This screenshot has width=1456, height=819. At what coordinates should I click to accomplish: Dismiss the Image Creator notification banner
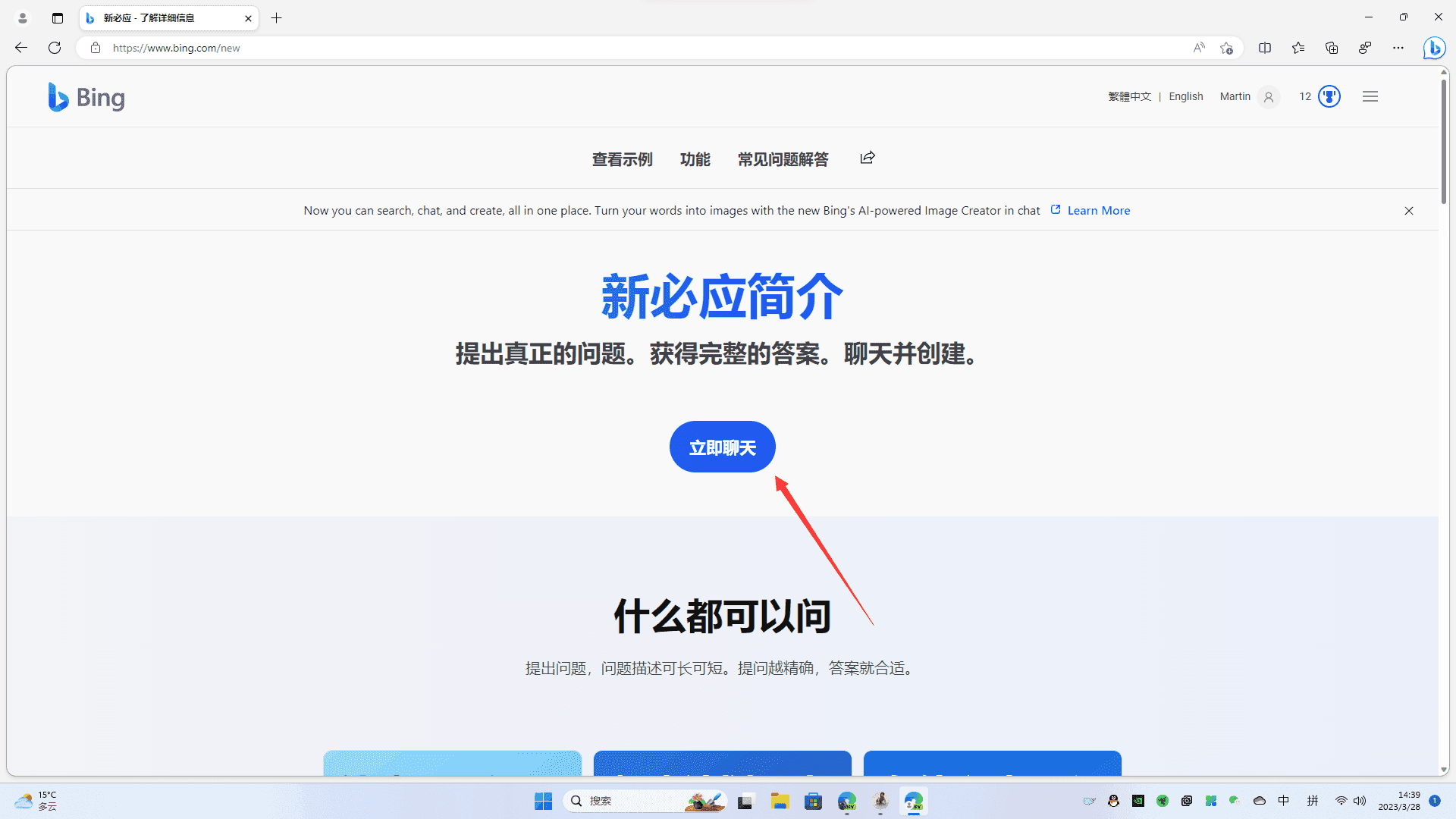point(1409,210)
